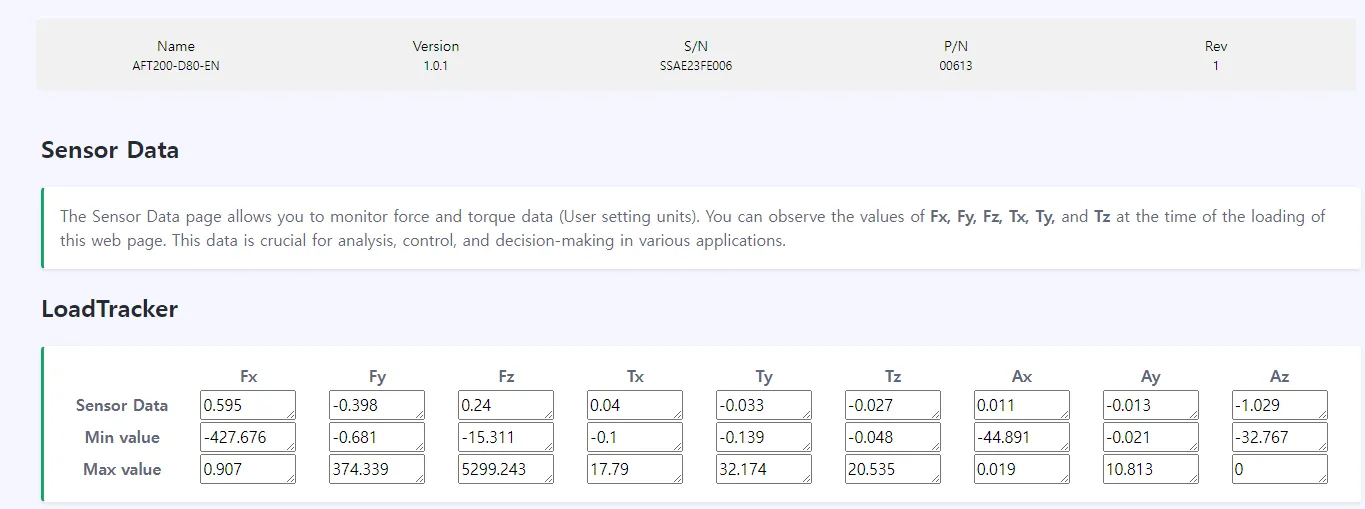1365x509 pixels.
Task: Select the Tz Sensor Data field
Action: tap(892, 405)
